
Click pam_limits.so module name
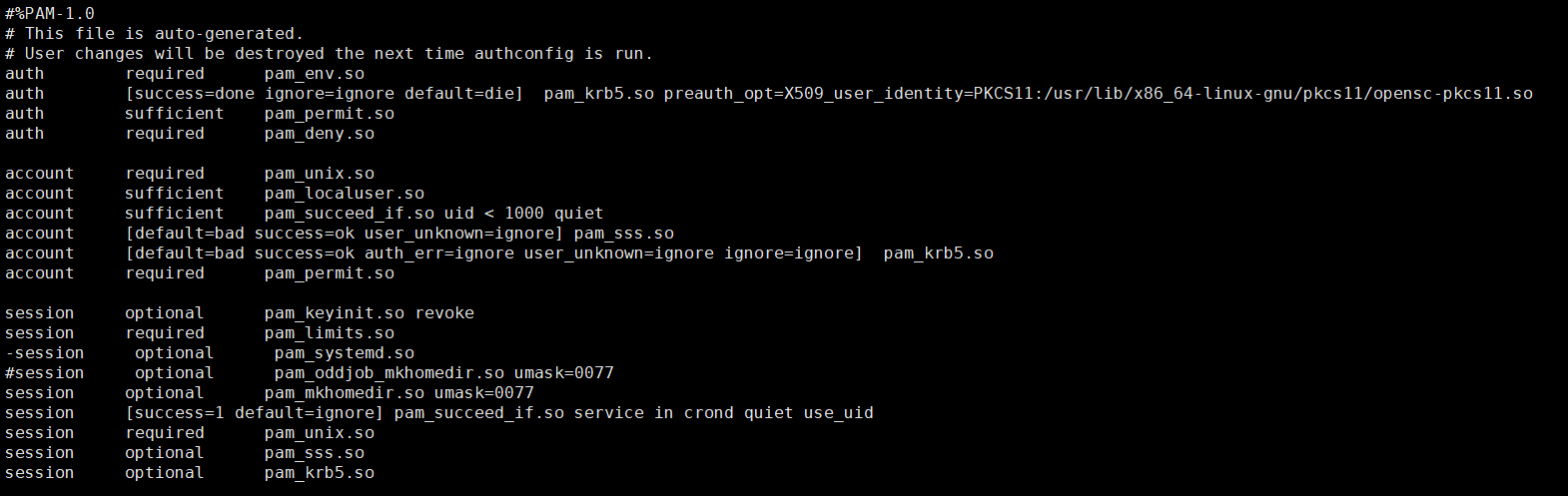tap(330, 333)
